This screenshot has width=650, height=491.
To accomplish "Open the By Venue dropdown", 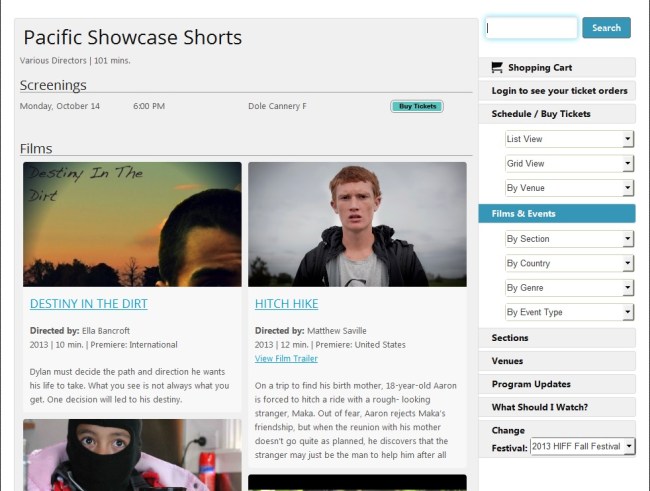I will tap(570, 188).
